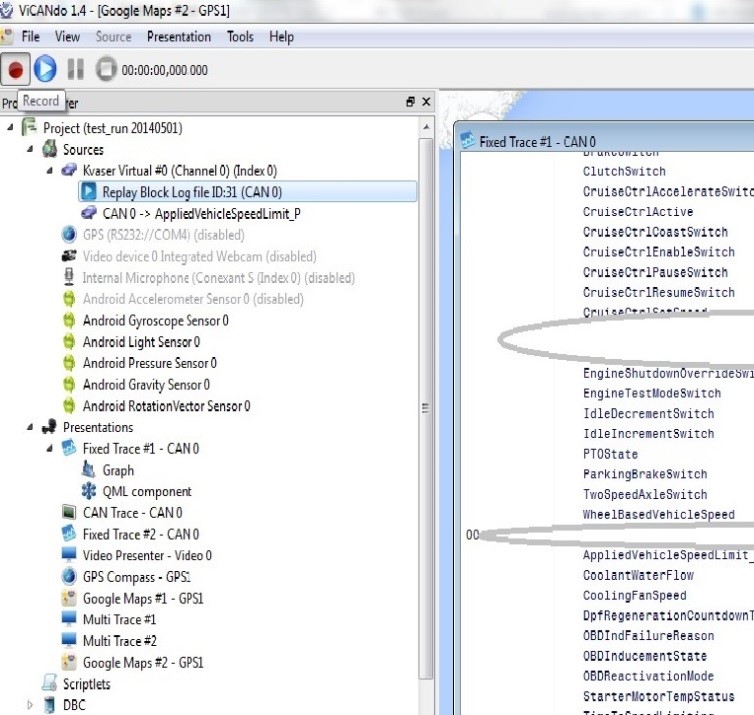The height and width of the screenshot is (715, 754).
Task: Click the OBDInducementState signal
Action: (645, 656)
